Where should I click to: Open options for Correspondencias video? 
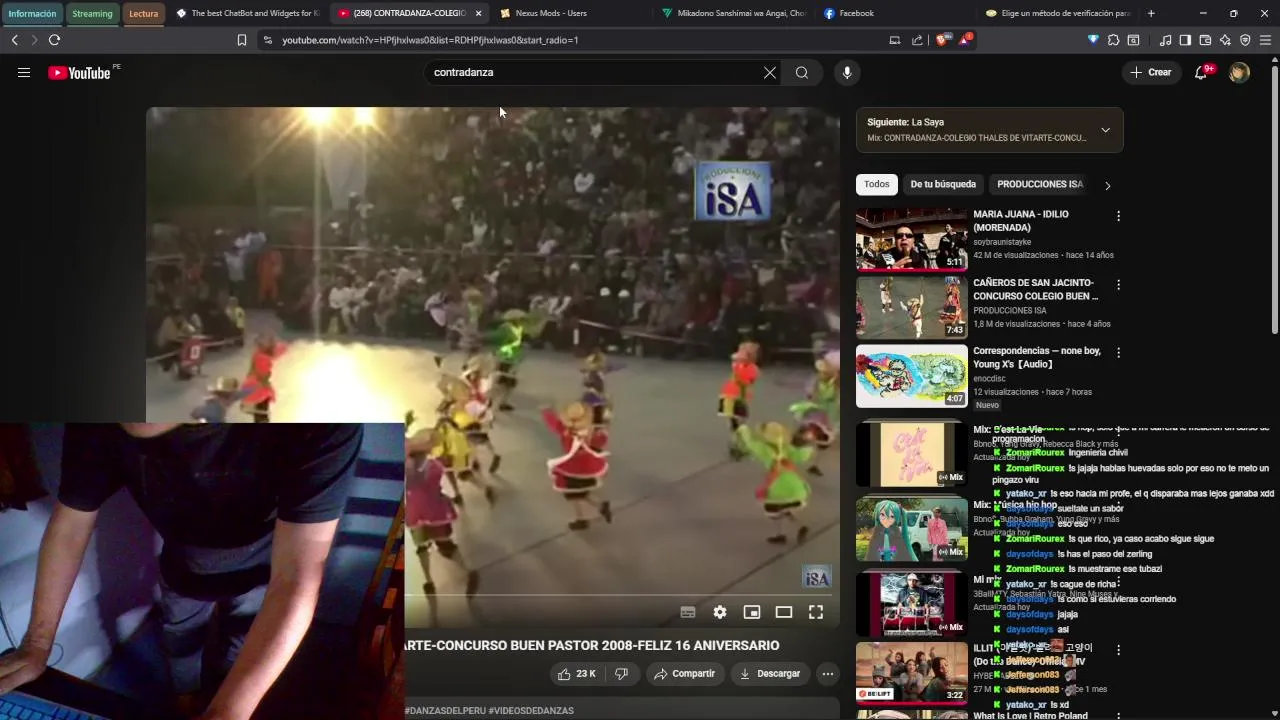click(1118, 353)
